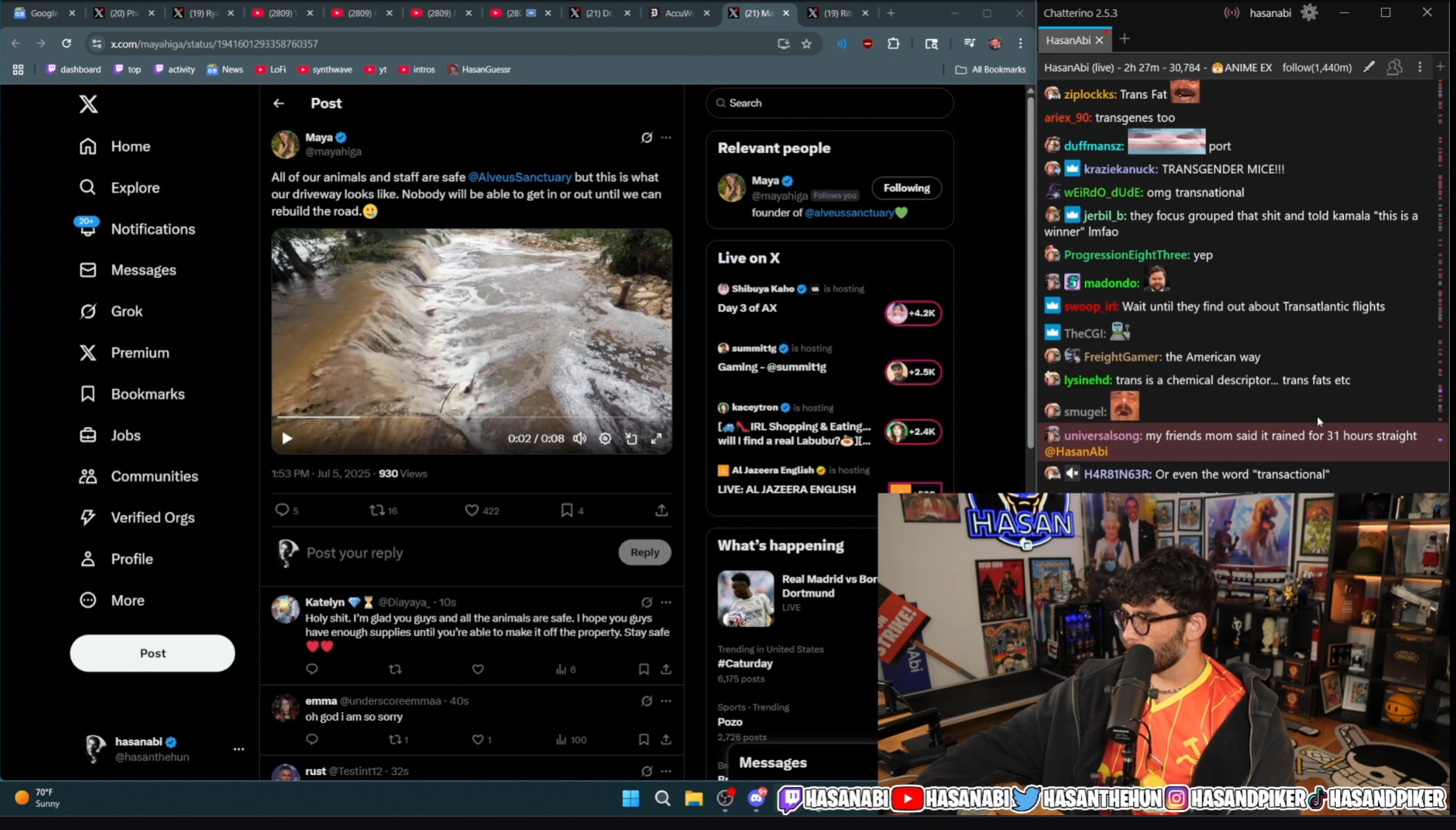The image size is (1456, 830).
Task: Open File Explorer from the taskbar
Action: [693, 798]
